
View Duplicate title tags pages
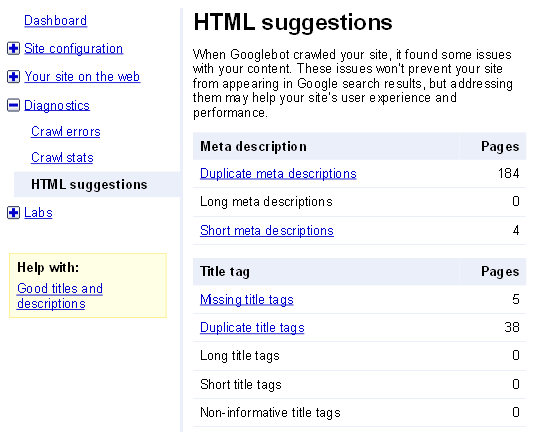coord(252,328)
